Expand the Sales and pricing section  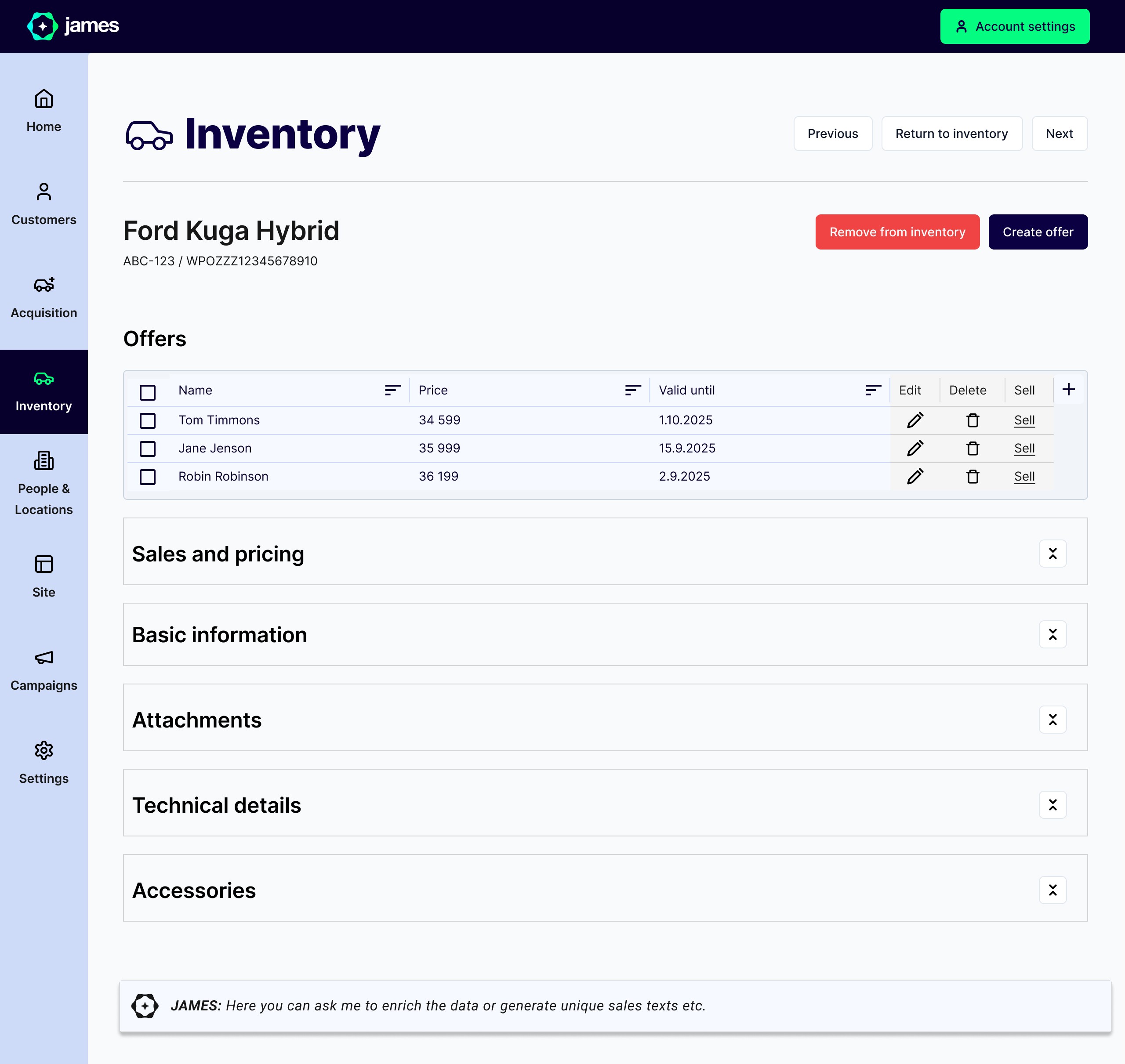tap(1052, 554)
